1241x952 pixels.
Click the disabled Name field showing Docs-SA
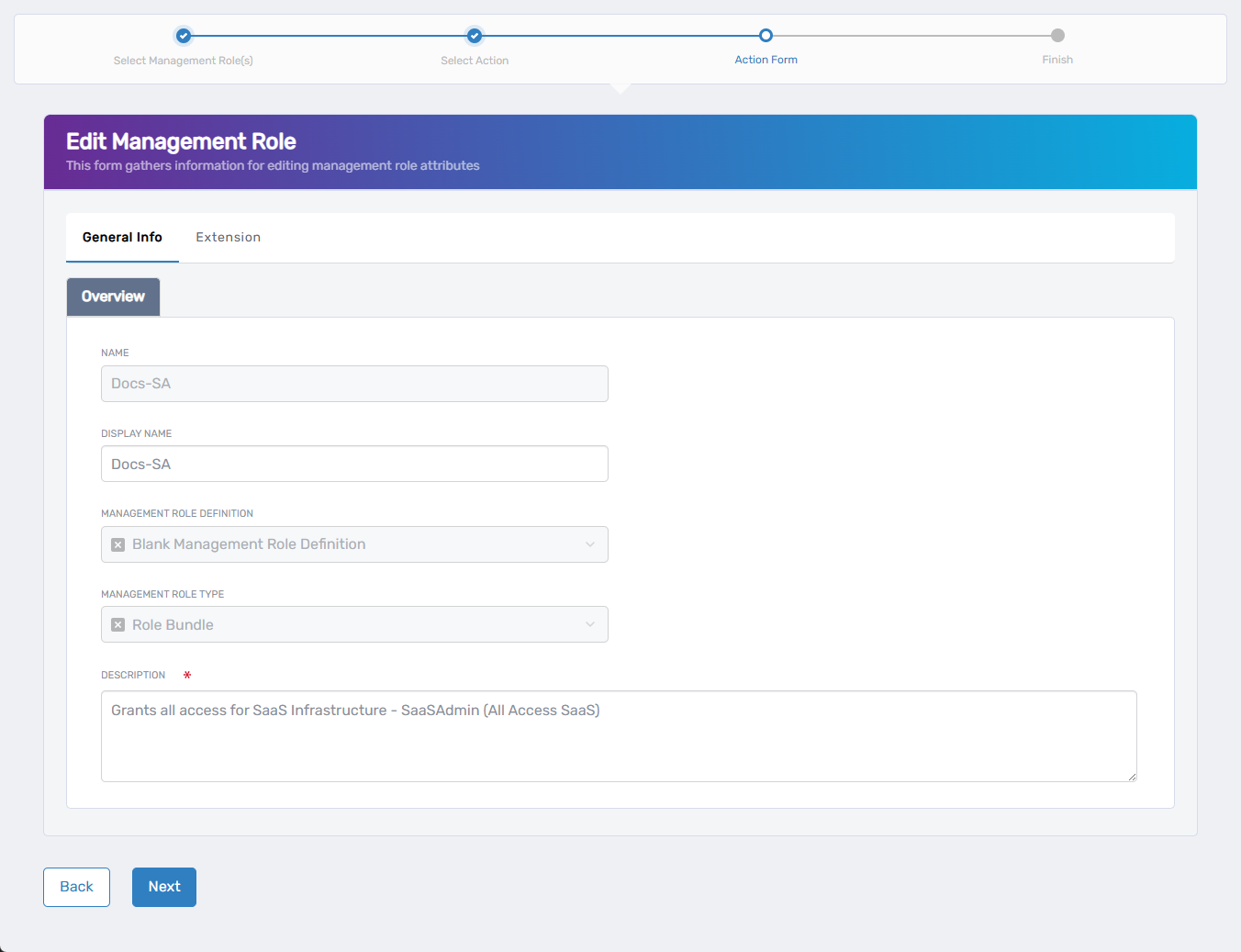(x=354, y=383)
